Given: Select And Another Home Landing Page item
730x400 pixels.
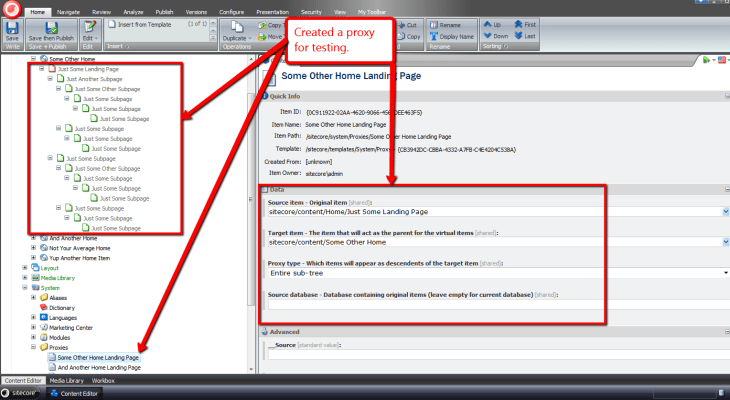Looking at the screenshot, I should click(x=98, y=367).
